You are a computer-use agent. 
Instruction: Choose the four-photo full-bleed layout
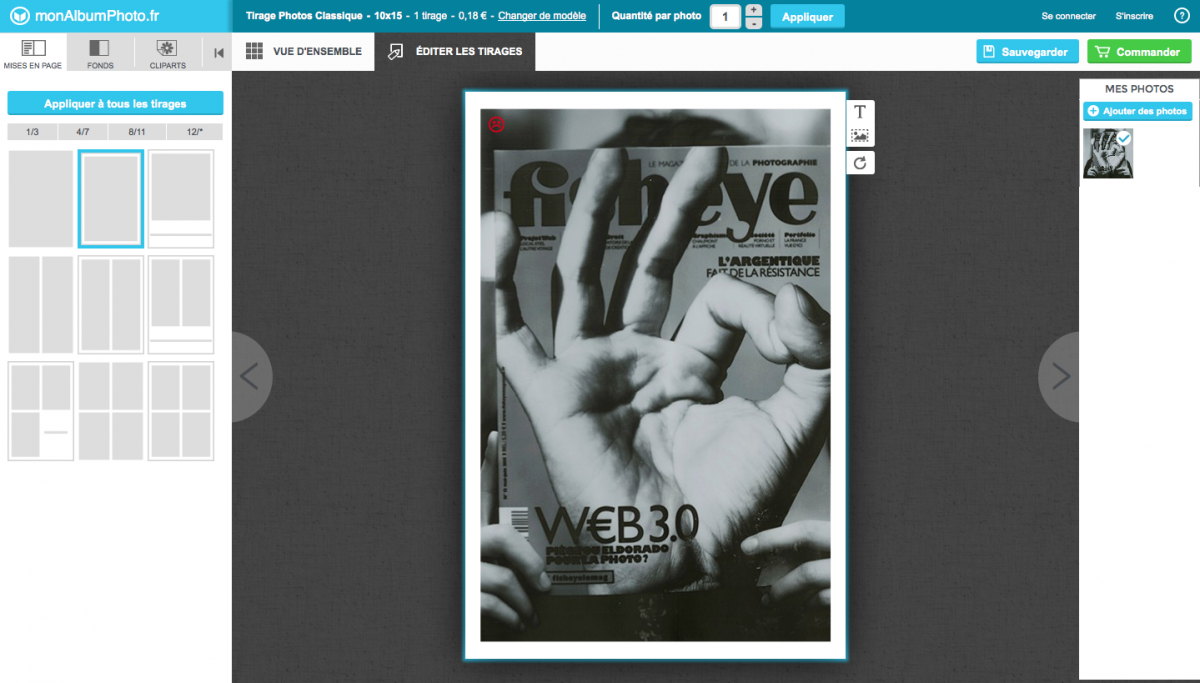click(x=111, y=411)
